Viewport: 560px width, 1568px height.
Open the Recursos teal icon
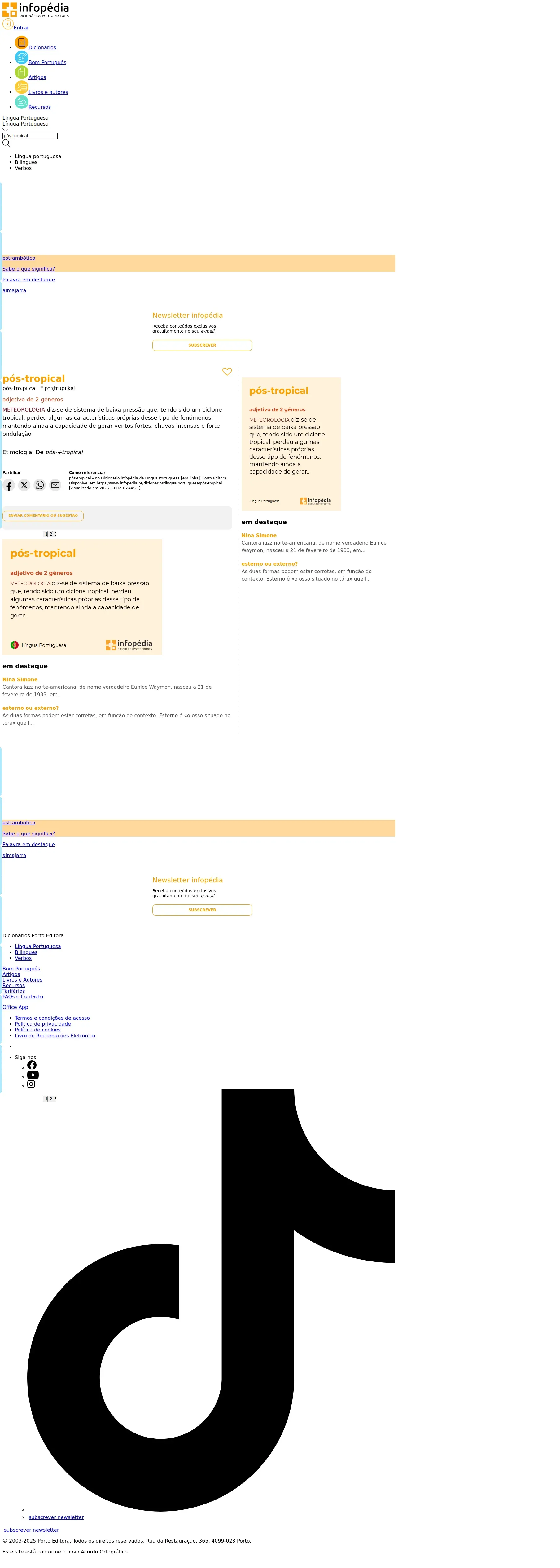coord(21,102)
